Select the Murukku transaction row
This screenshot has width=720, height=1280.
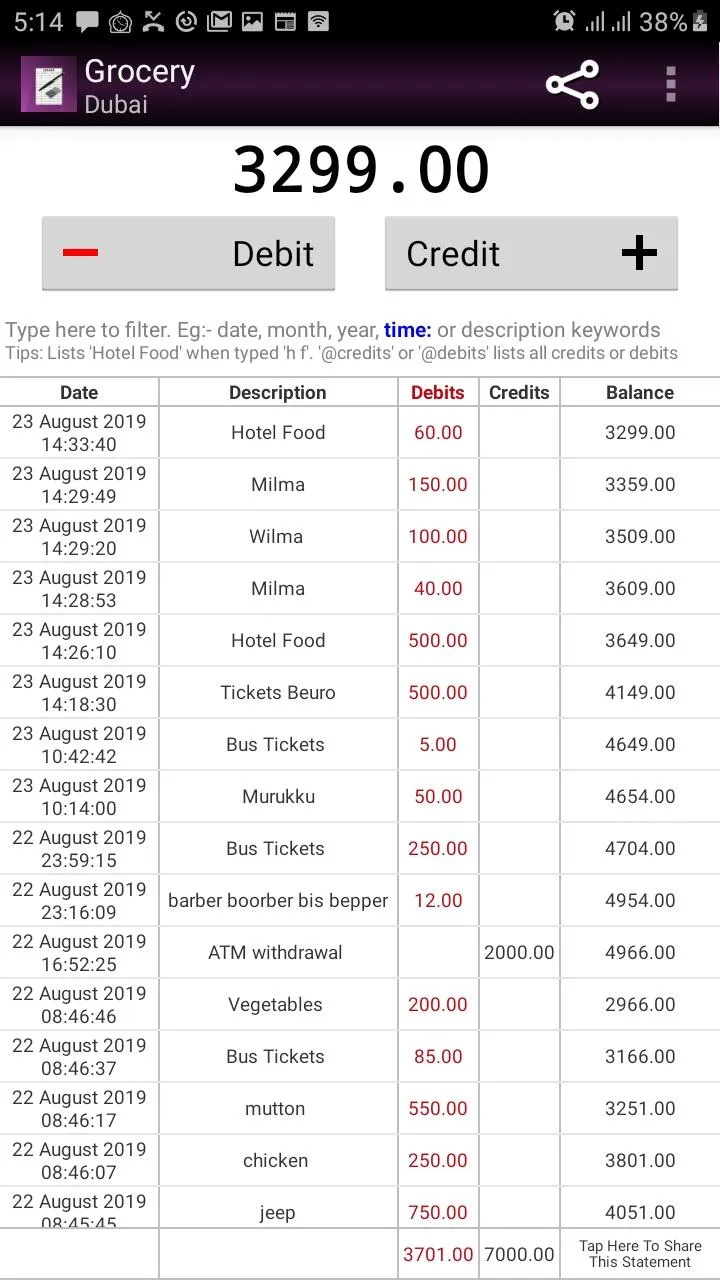360,796
